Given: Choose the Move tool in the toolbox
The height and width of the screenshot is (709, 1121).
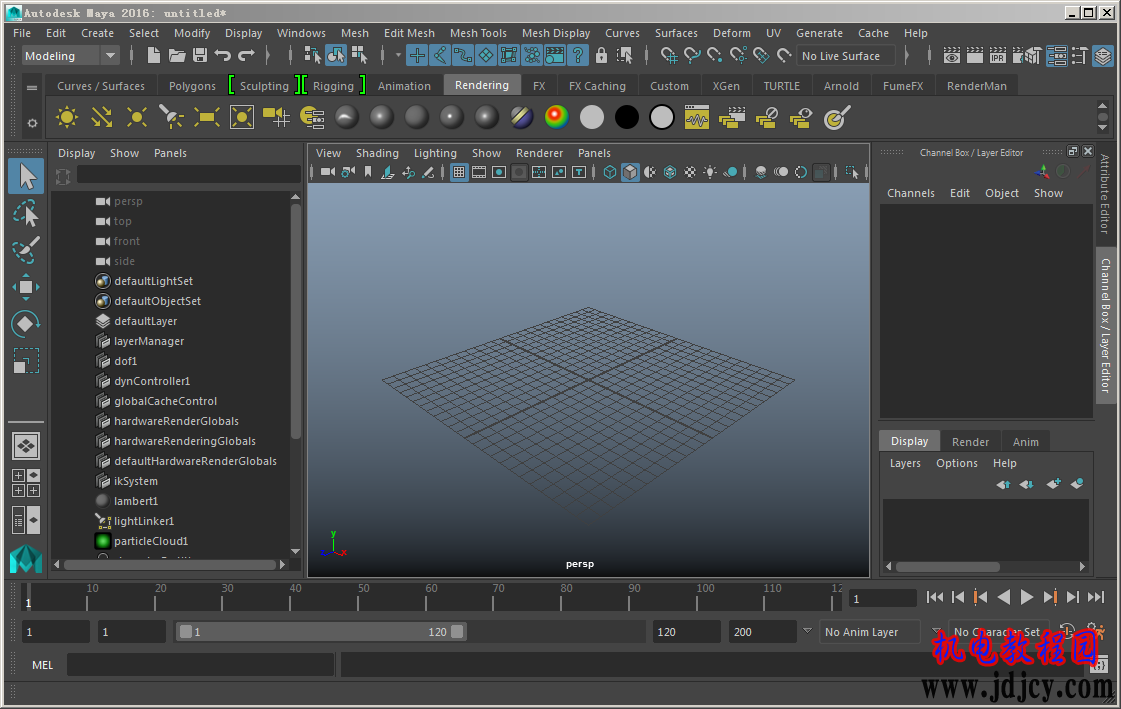Looking at the screenshot, I should [x=26, y=287].
